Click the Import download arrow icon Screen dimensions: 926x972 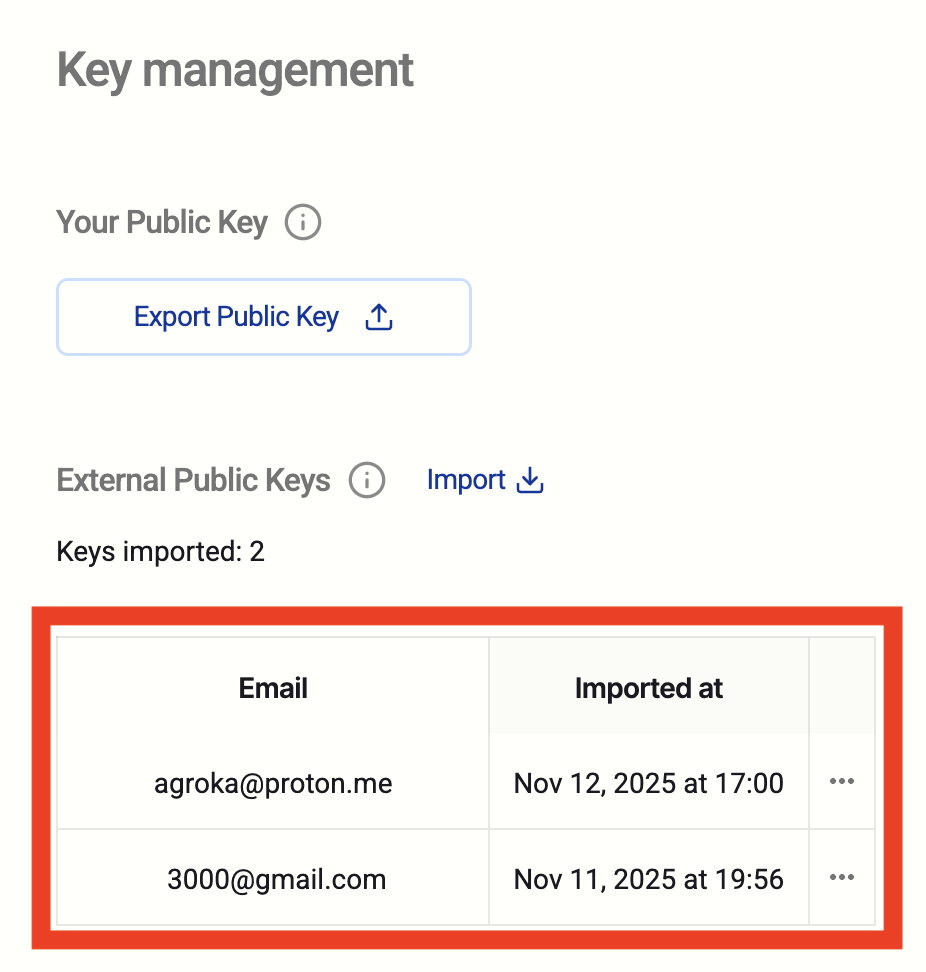pos(529,481)
